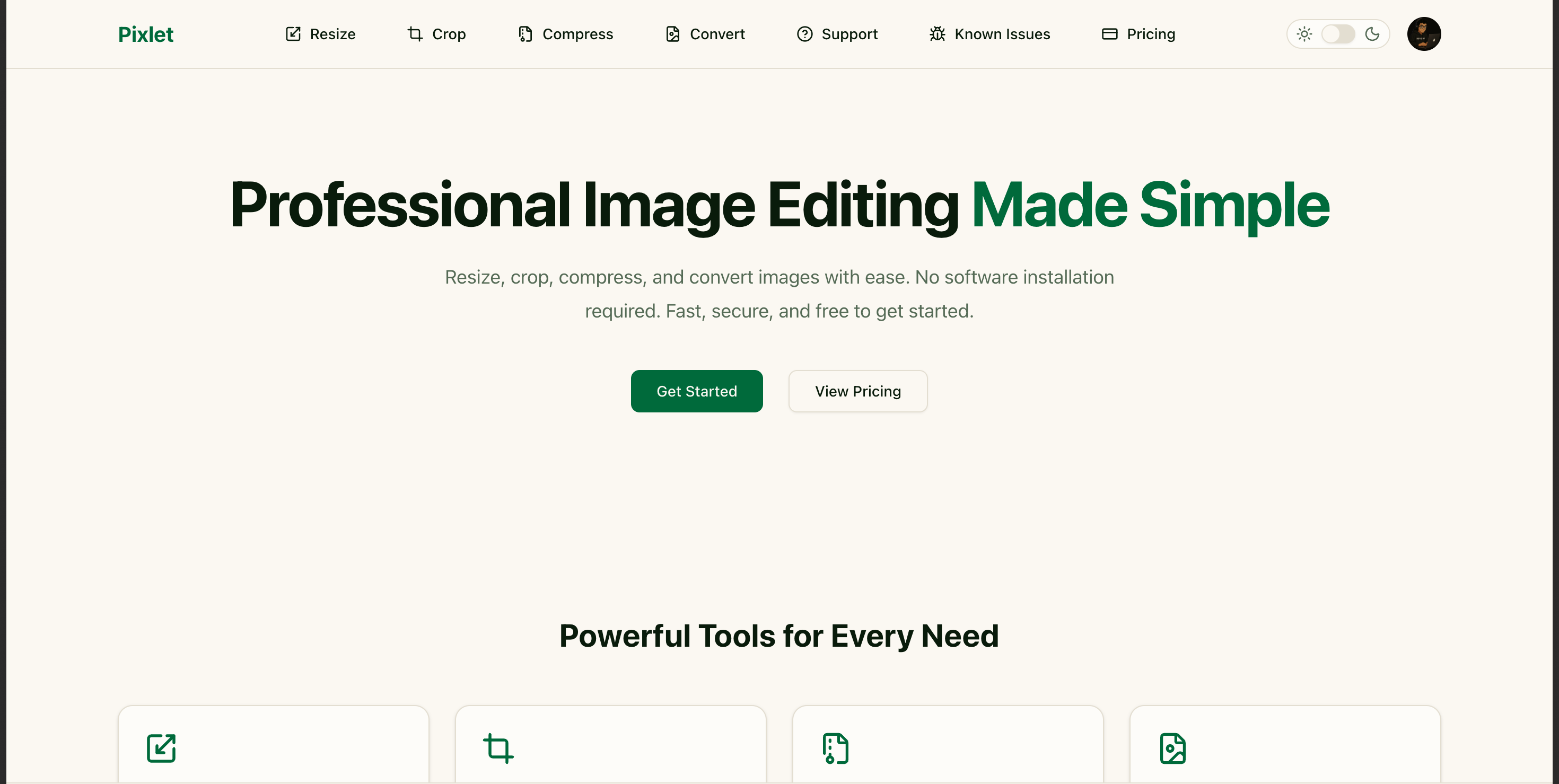This screenshot has height=784, width=1559.
Task: Click the sun icon in the theme switcher
Action: [x=1305, y=34]
